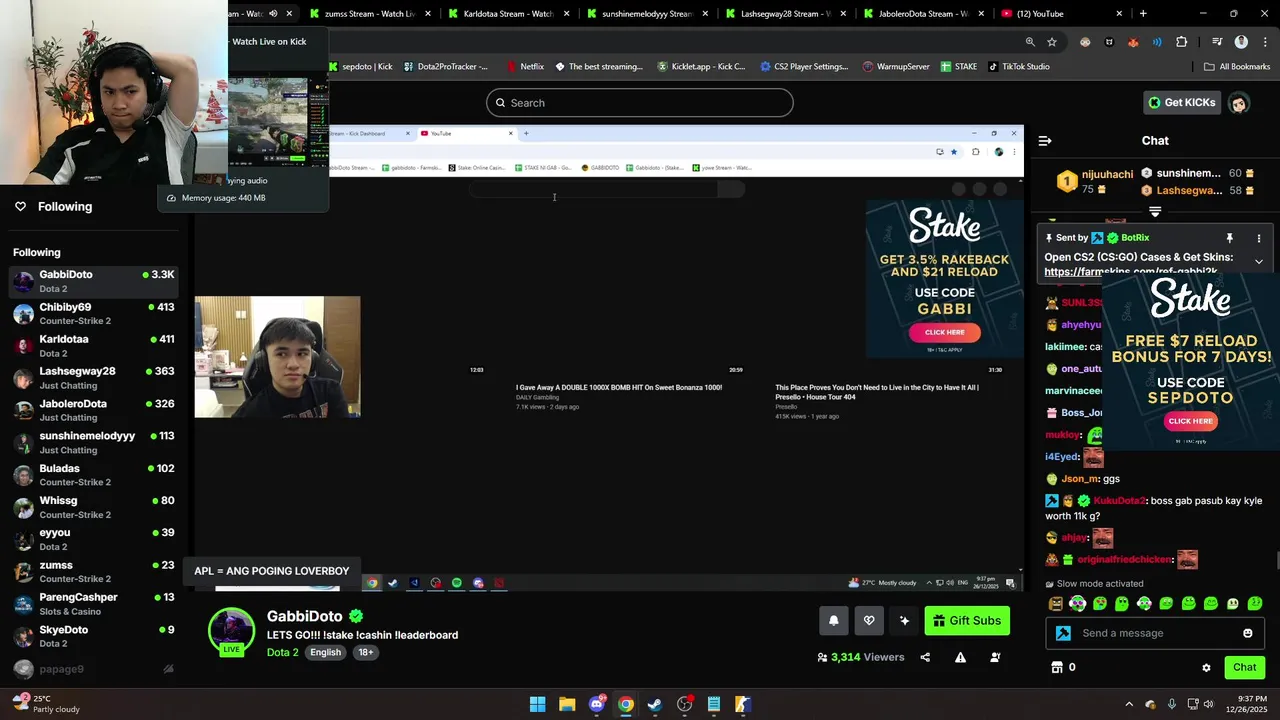Open Steam from the taskbar
The height and width of the screenshot is (720, 1280).
[655, 704]
